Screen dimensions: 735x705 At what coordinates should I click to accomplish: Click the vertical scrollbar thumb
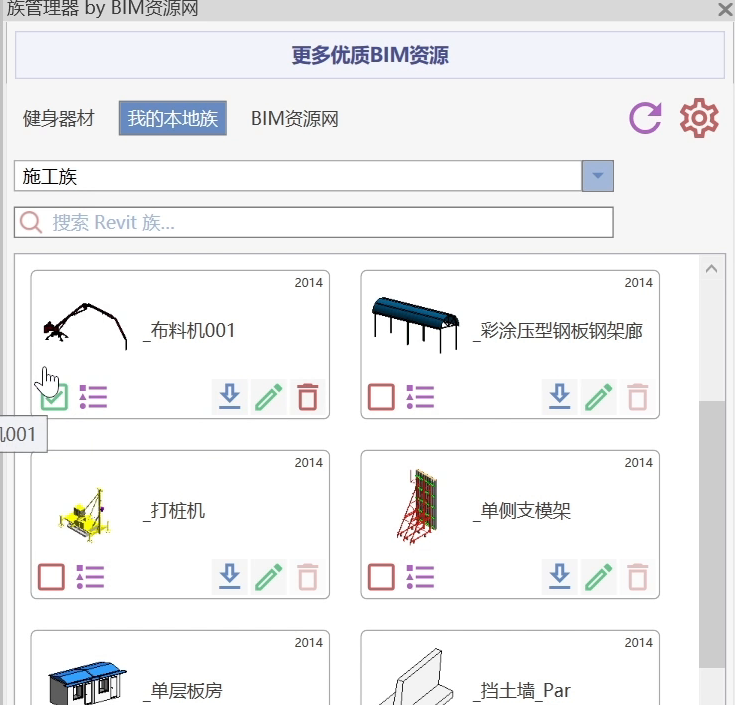[x=712, y=534]
